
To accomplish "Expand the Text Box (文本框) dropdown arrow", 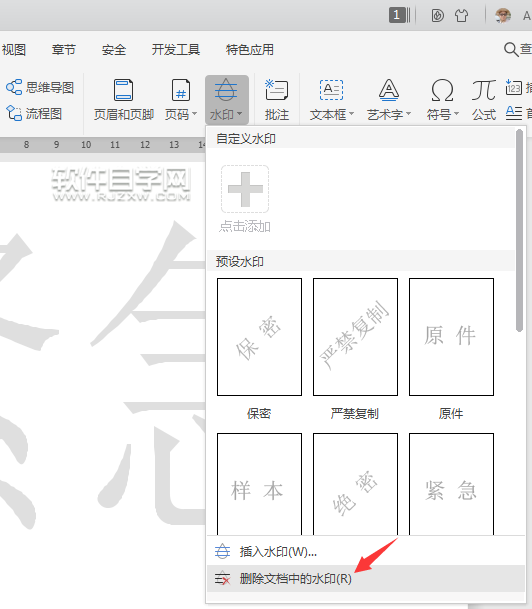I will pos(351,114).
